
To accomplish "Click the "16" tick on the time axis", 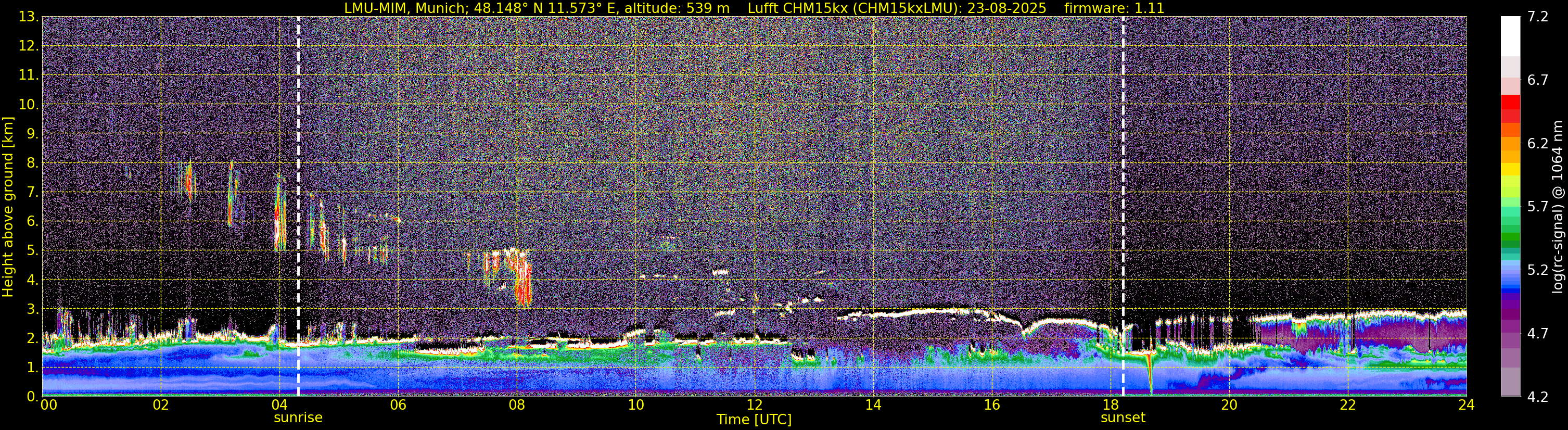I will (x=991, y=406).
